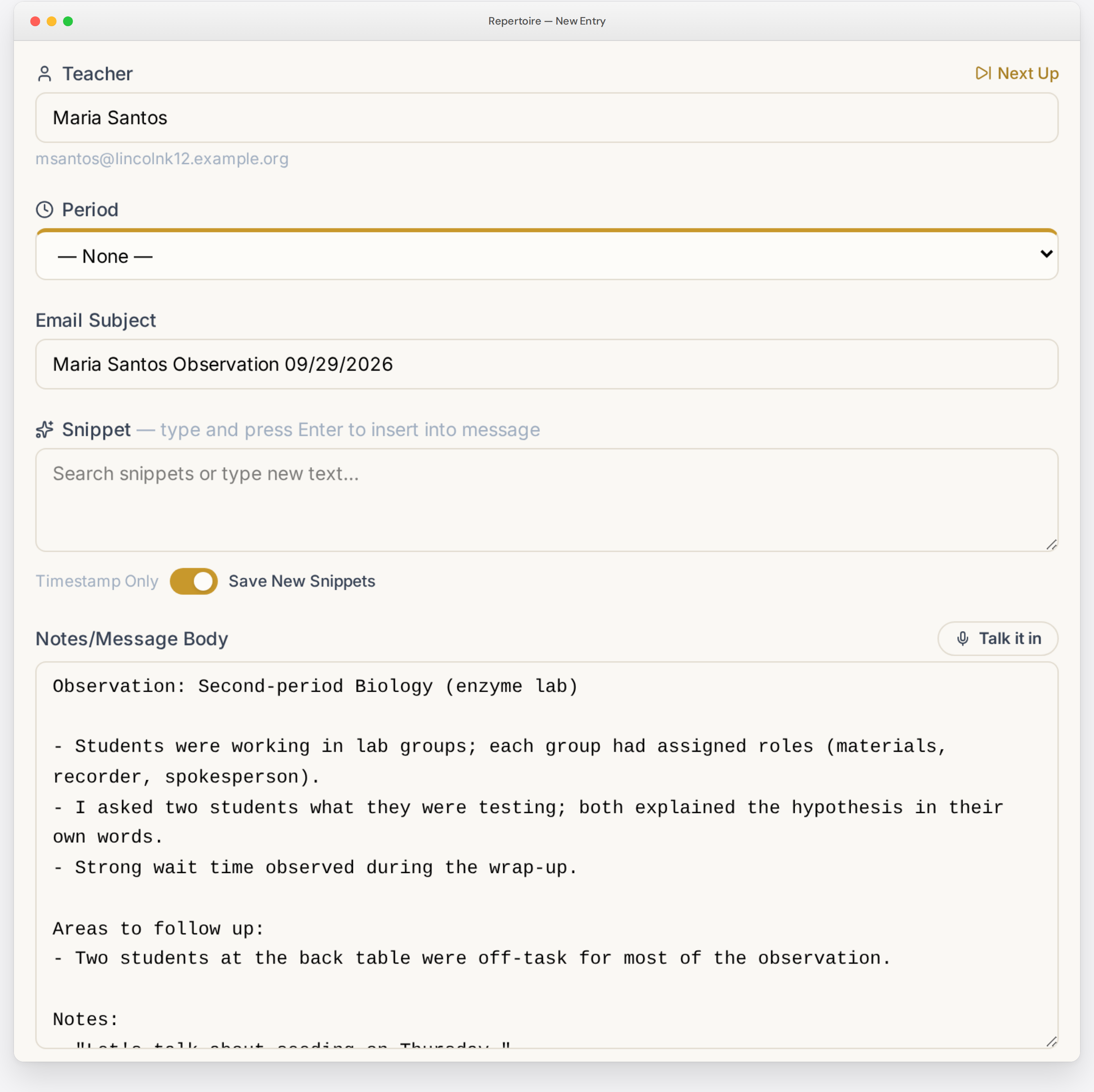The image size is (1094, 1092).
Task: Minimize the window with the yellow button
Action: 52,21
